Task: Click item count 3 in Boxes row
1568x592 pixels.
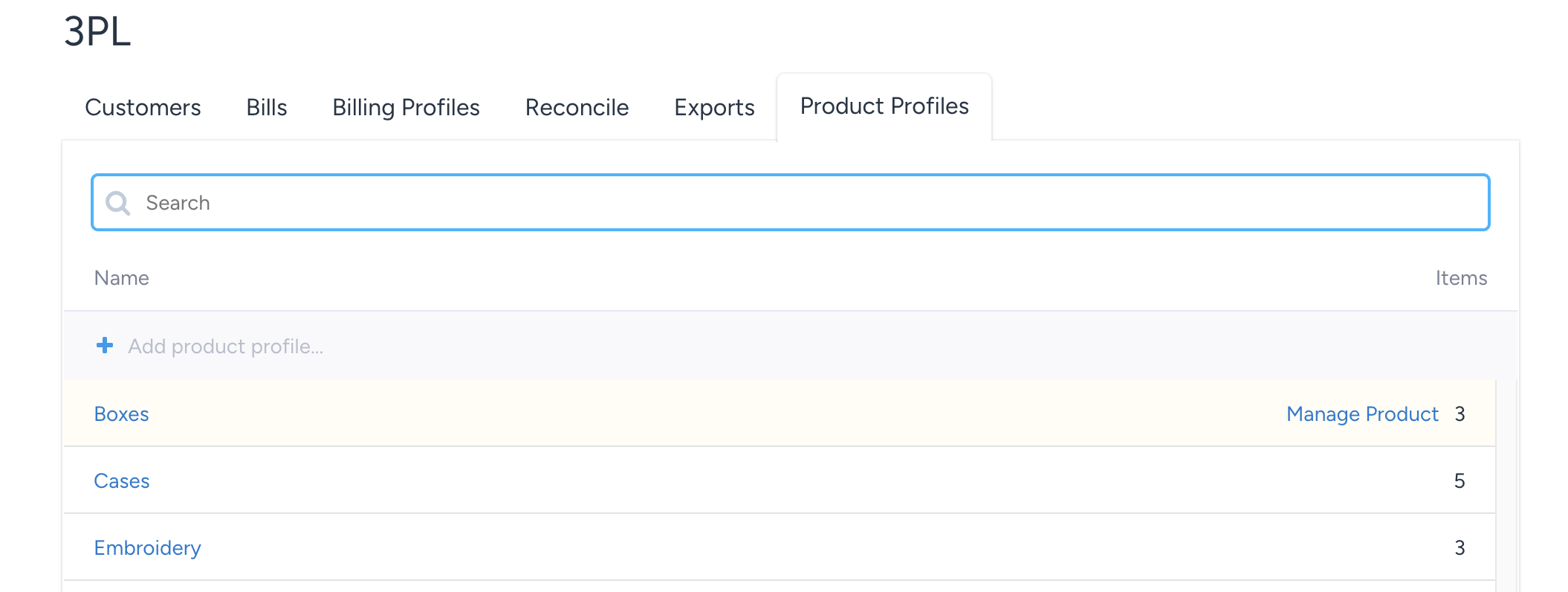Action: coord(1460,414)
